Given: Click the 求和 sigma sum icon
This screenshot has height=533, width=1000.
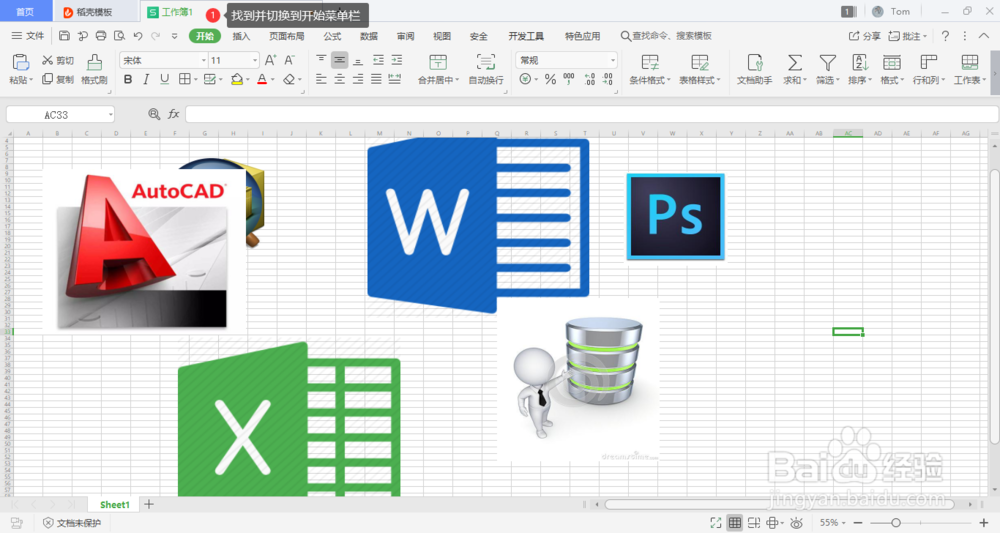Looking at the screenshot, I should tap(795, 62).
